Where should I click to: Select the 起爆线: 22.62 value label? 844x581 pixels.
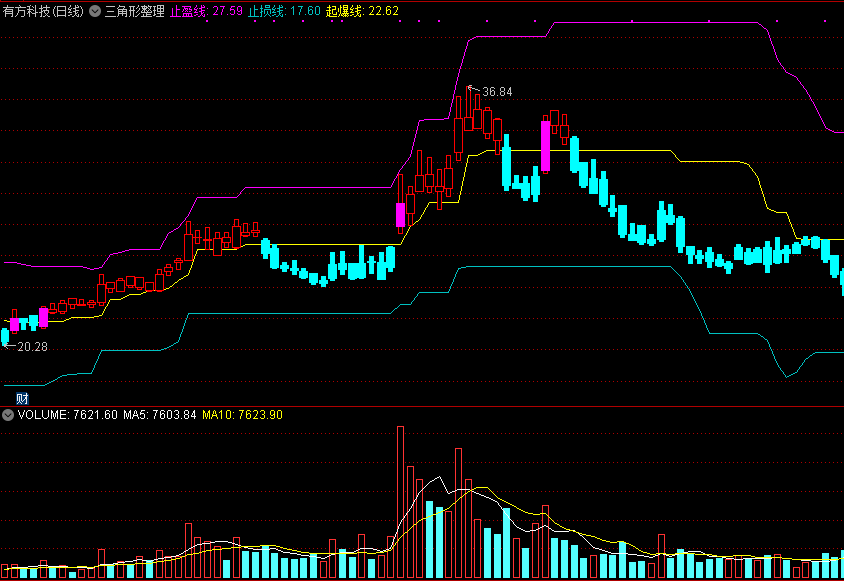click(362, 11)
